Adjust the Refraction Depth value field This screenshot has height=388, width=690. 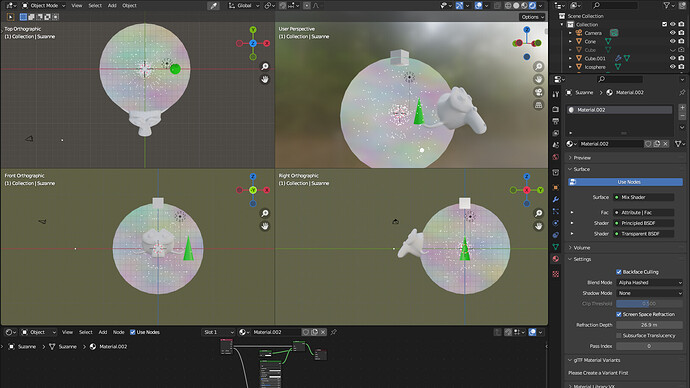650,325
